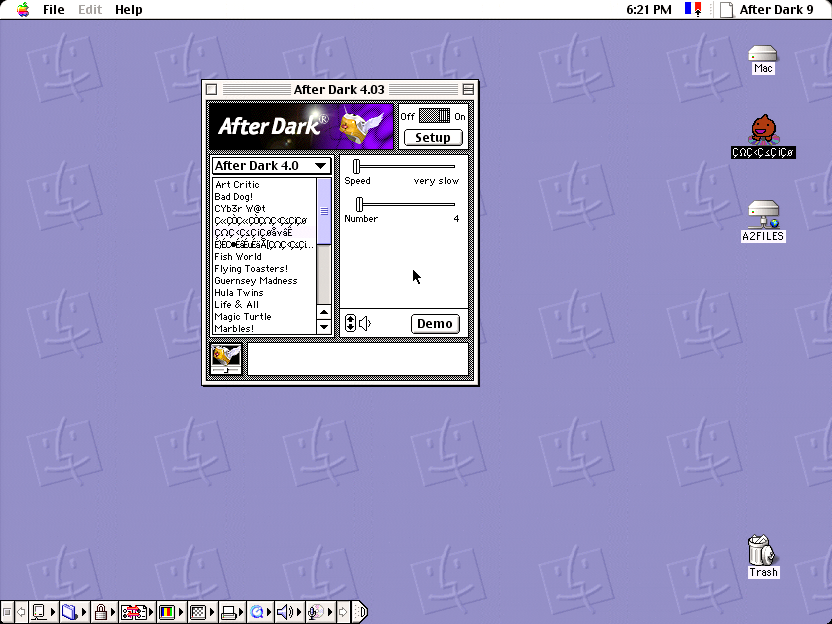Click the module list scroll up arrow
The width and height of the screenshot is (832, 624).
click(x=324, y=312)
